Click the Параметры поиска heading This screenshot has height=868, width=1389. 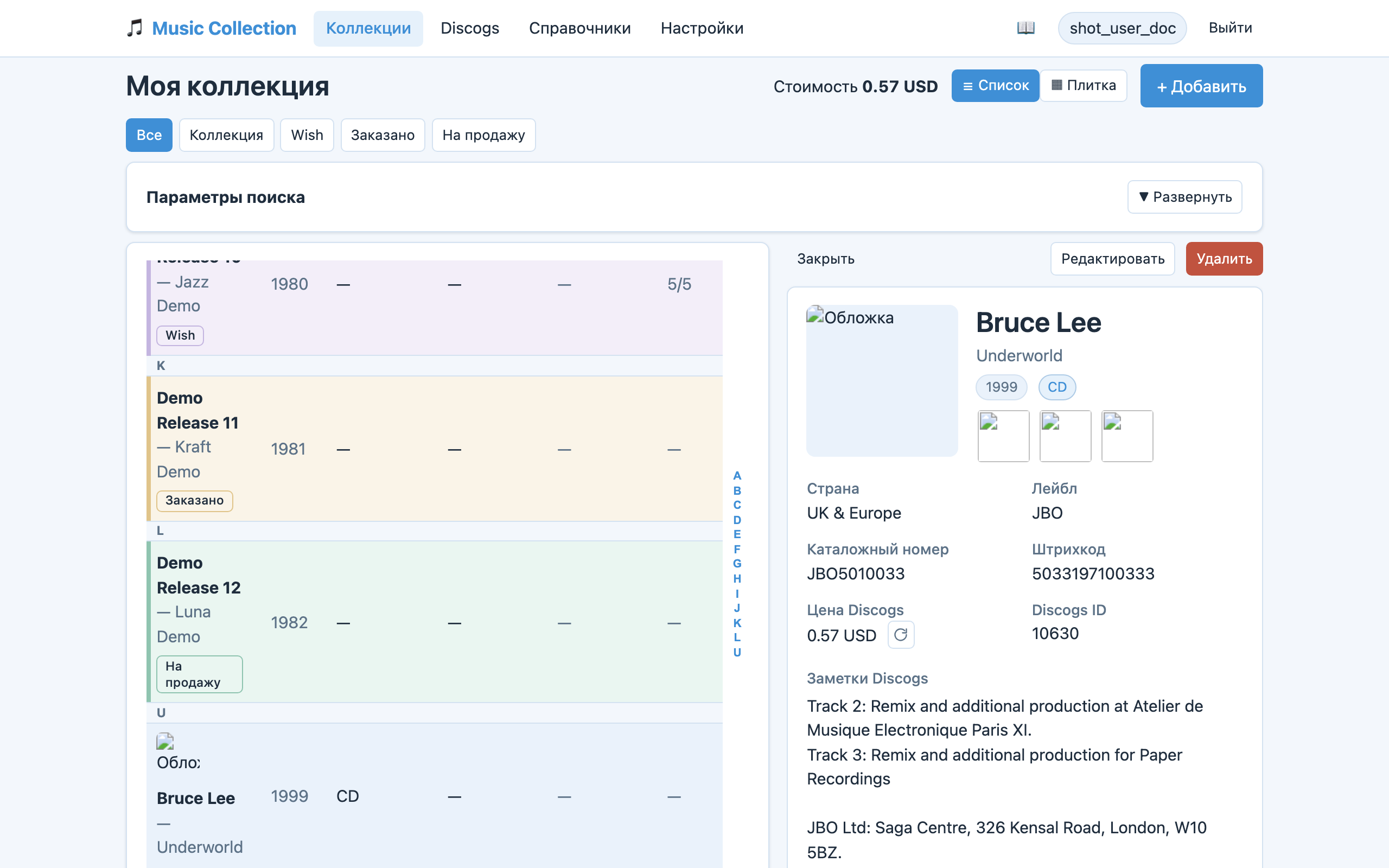click(x=226, y=197)
